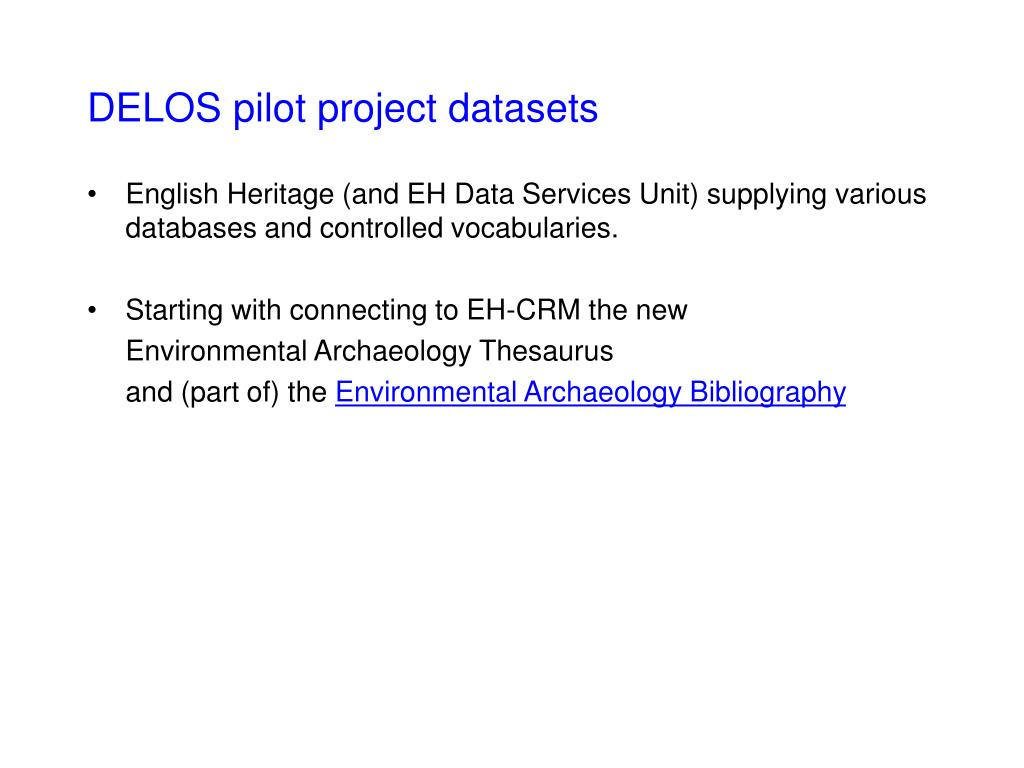
Task: Click the first bullet point marker
Action: (x=92, y=195)
